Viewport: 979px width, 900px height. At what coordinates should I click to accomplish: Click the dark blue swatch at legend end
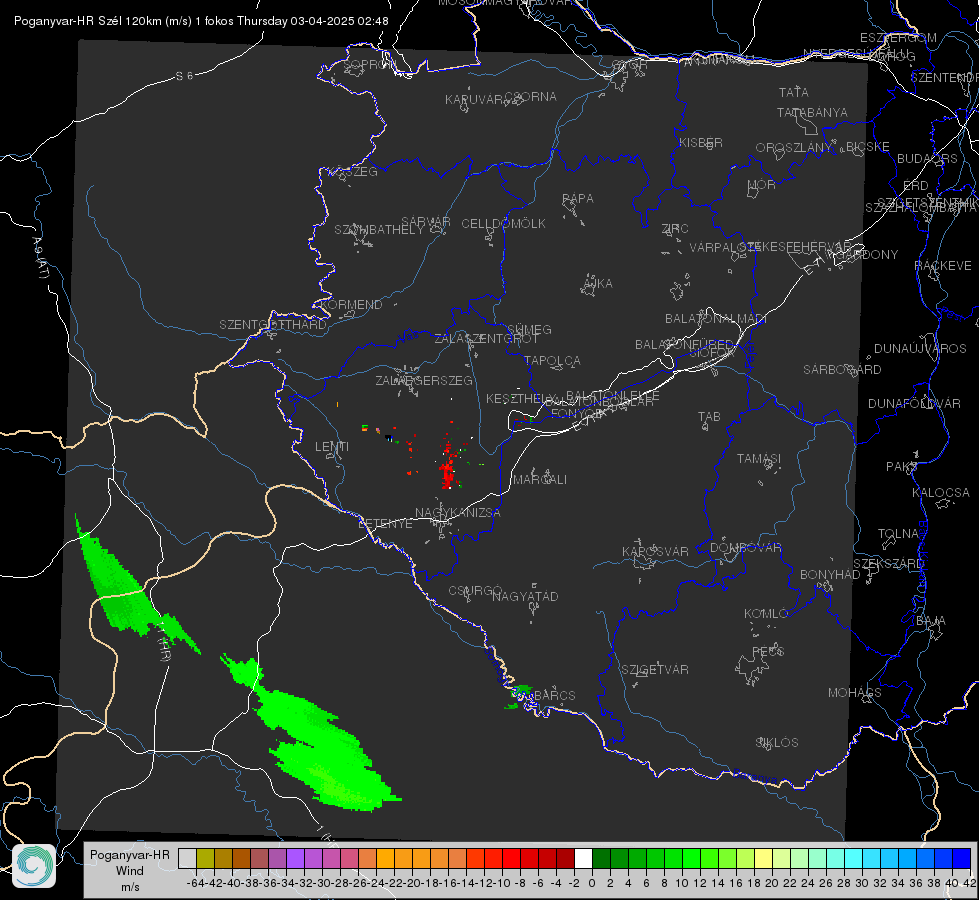point(962,858)
